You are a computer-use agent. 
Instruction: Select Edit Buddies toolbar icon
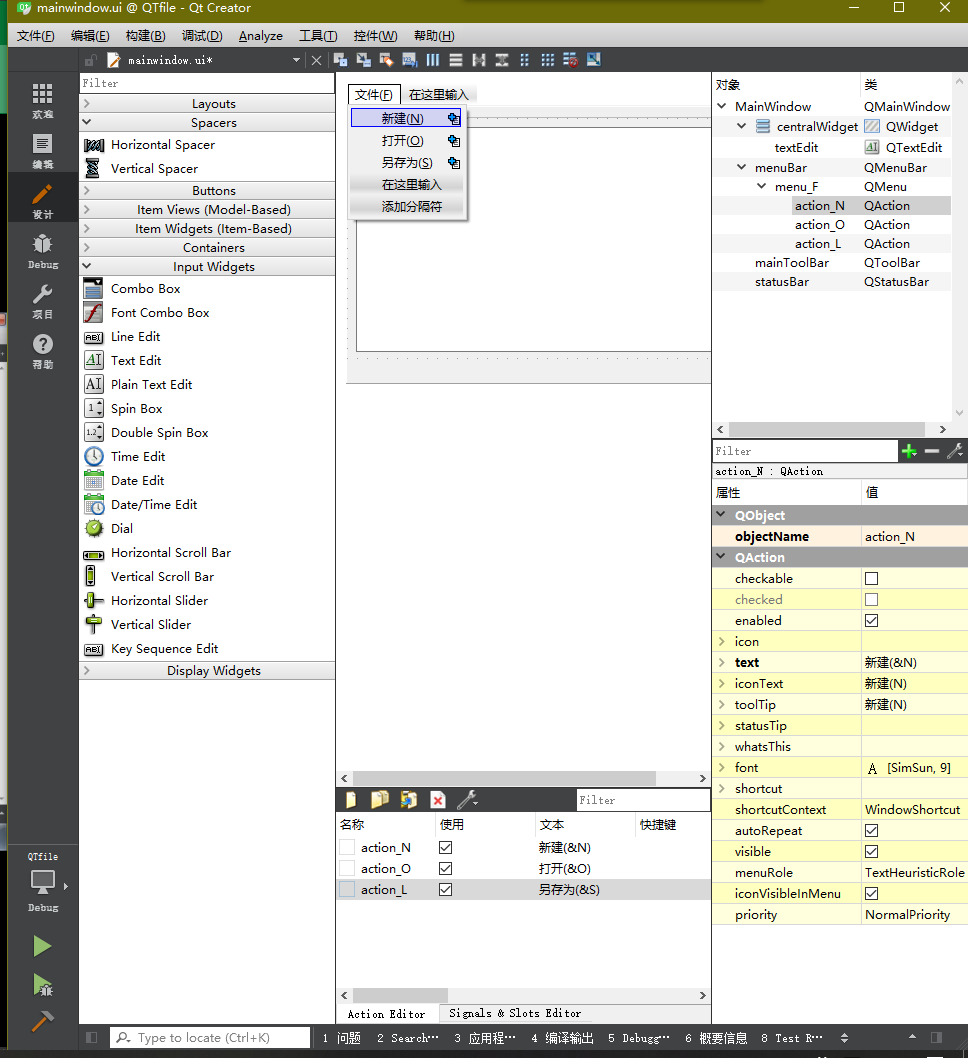[387, 60]
